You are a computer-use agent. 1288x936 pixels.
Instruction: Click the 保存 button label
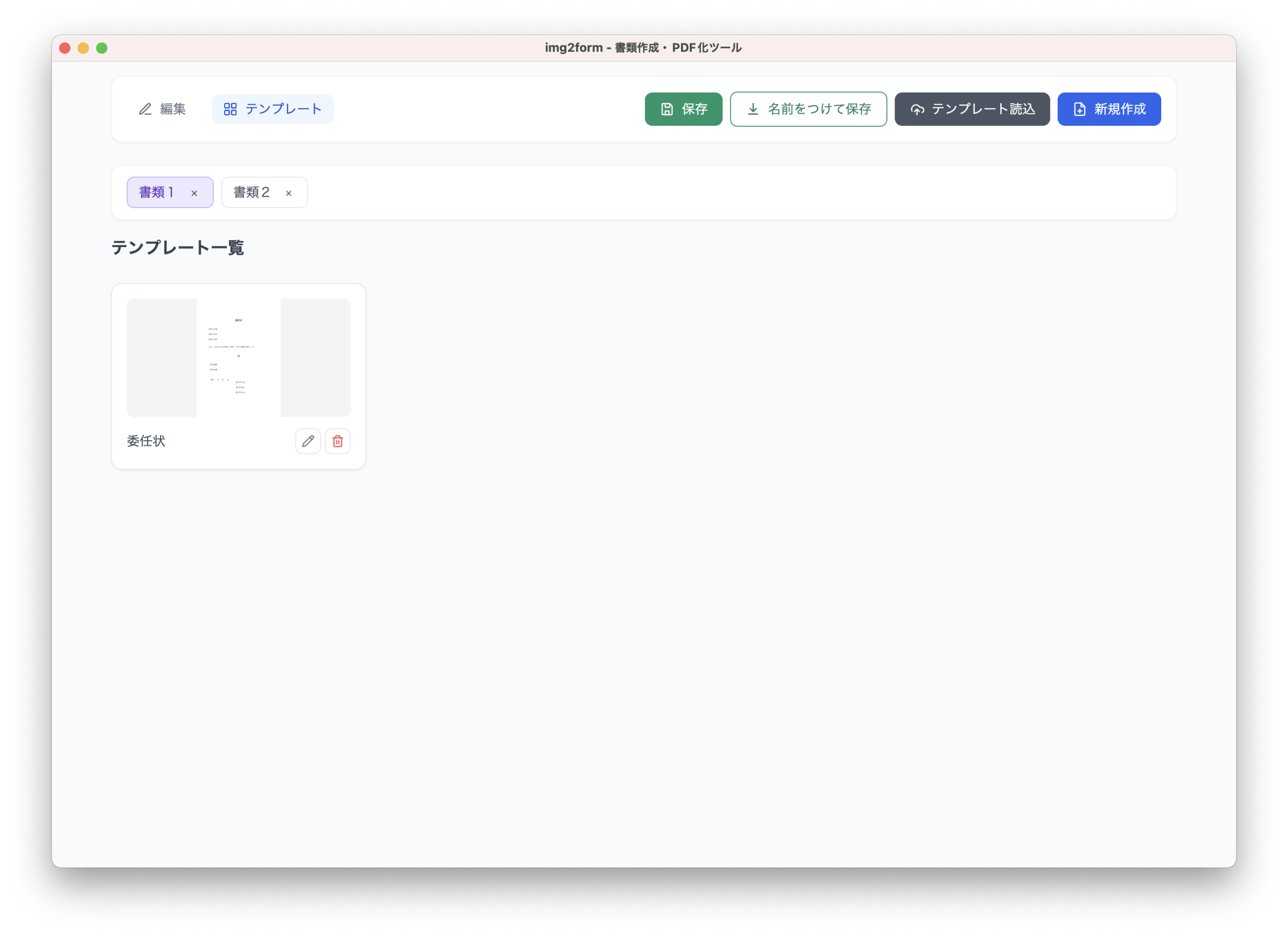coord(694,109)
